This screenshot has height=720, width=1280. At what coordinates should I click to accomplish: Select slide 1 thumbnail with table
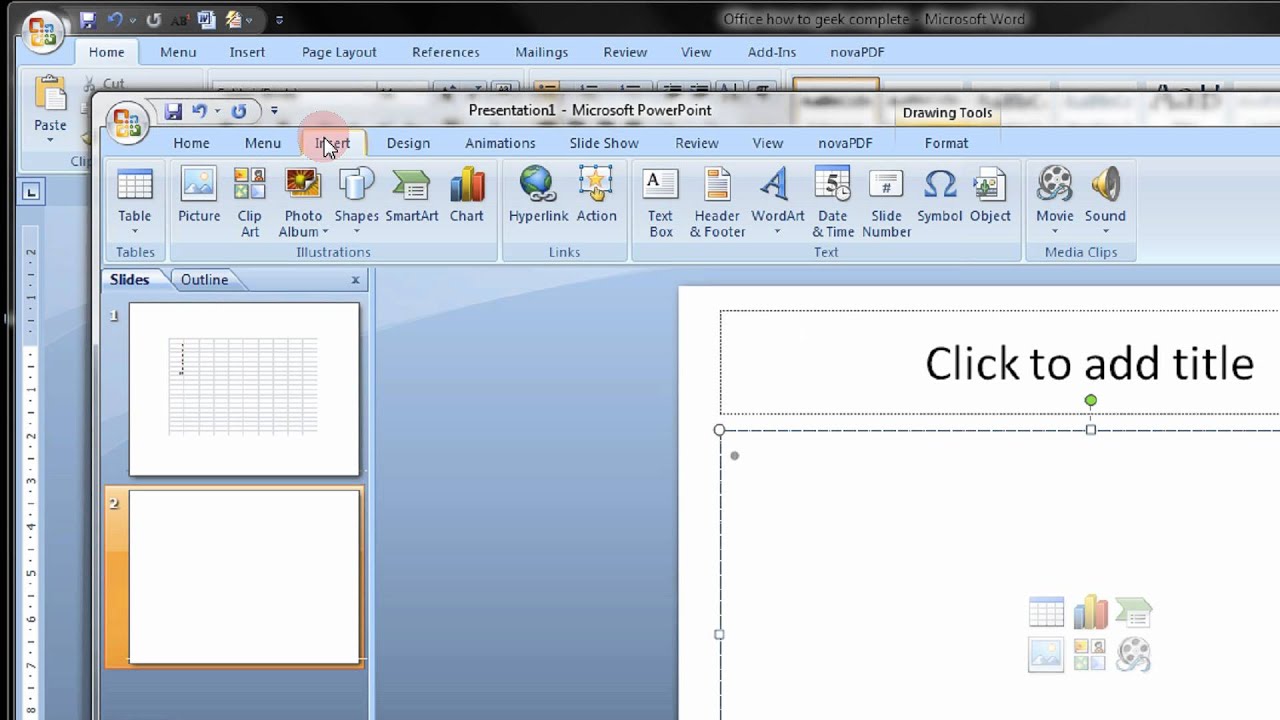tap(244, 389)
